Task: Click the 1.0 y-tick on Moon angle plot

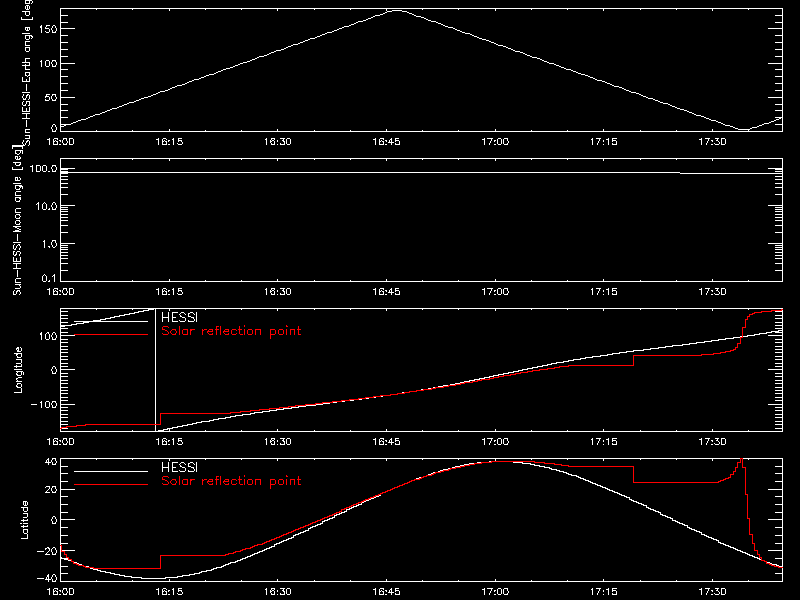Action: pos(49,244)
